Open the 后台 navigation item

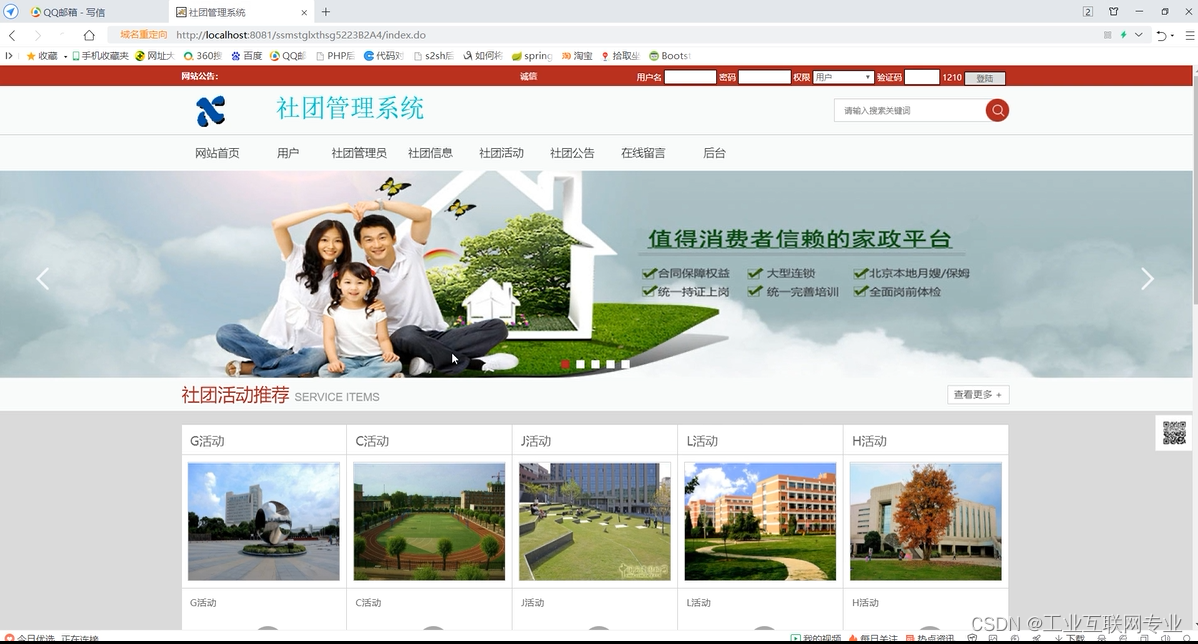pyautogui.click(x=714, y=153)
